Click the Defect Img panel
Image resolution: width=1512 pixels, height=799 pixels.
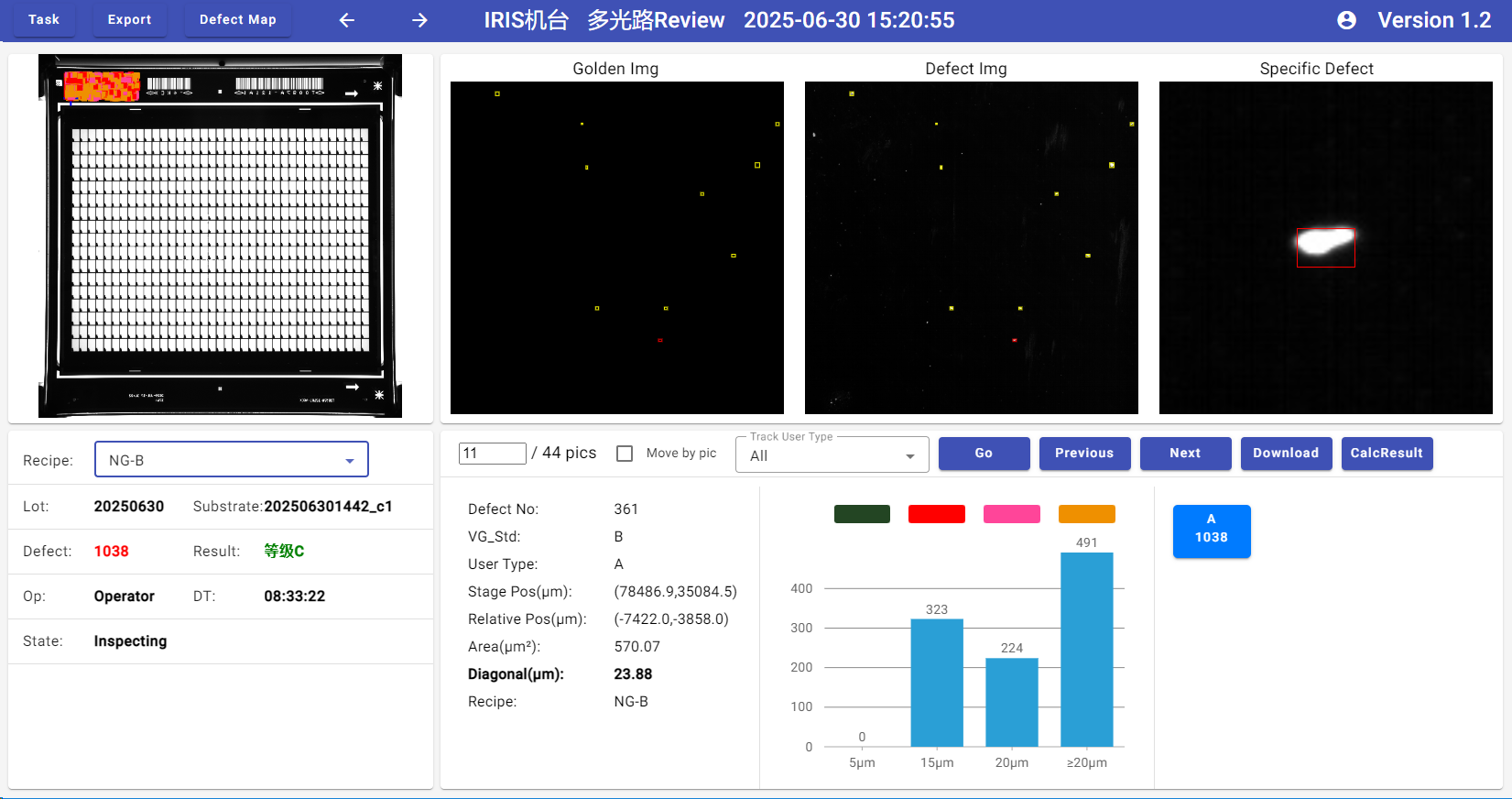[x=972, y=247]
